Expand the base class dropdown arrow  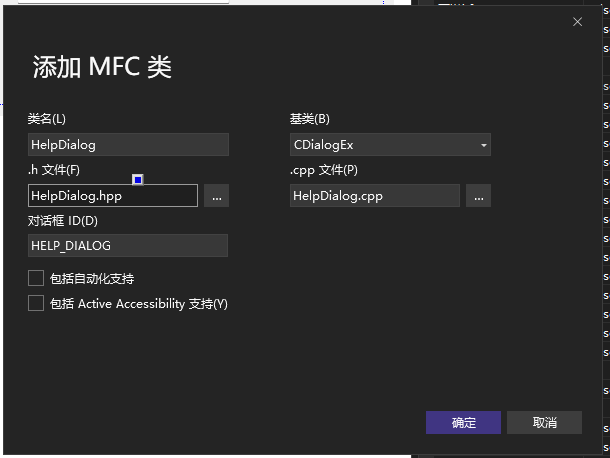click(x=484, y=146)
